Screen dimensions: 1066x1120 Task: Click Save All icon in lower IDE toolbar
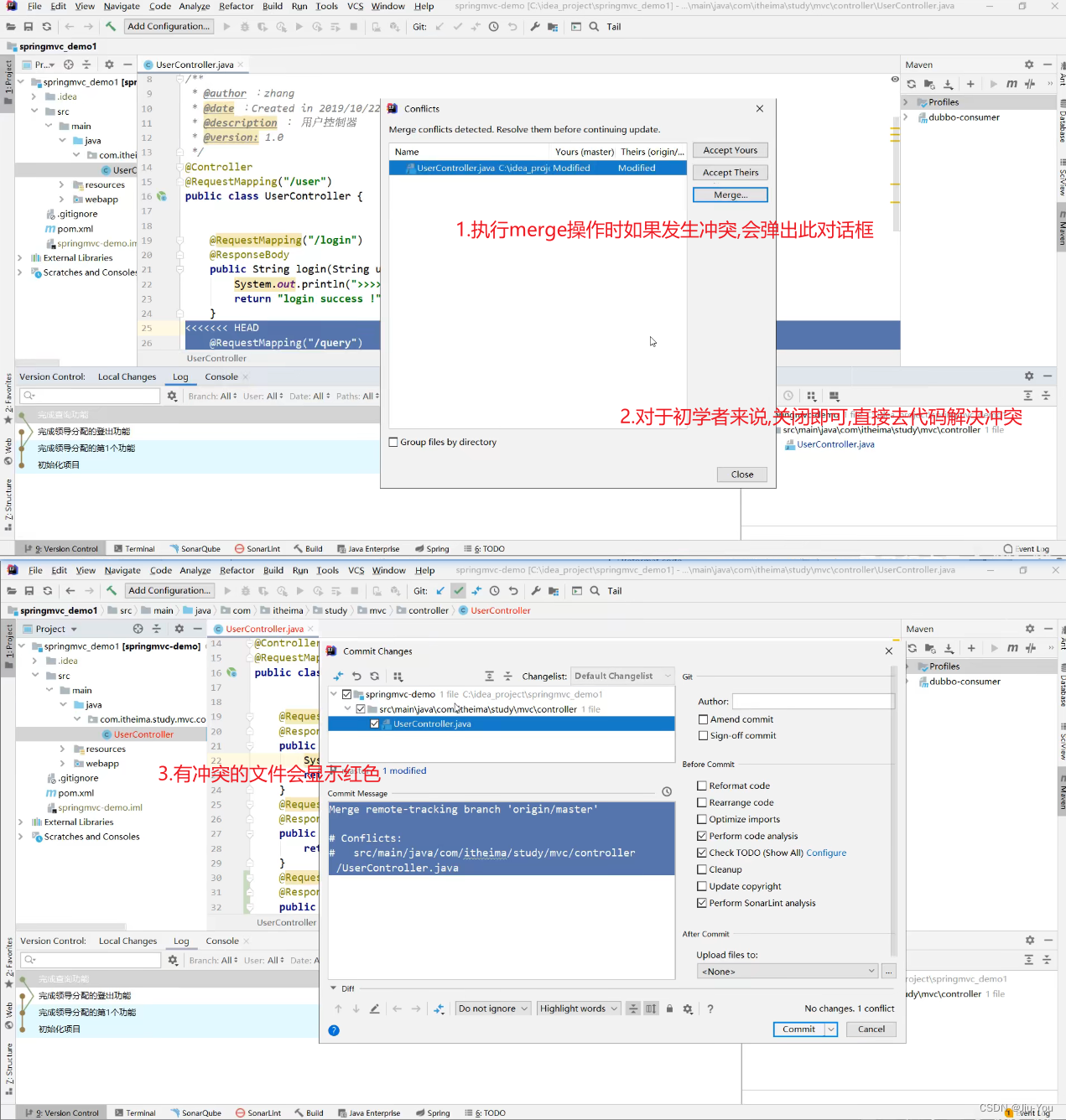click(x=29, y=591)
